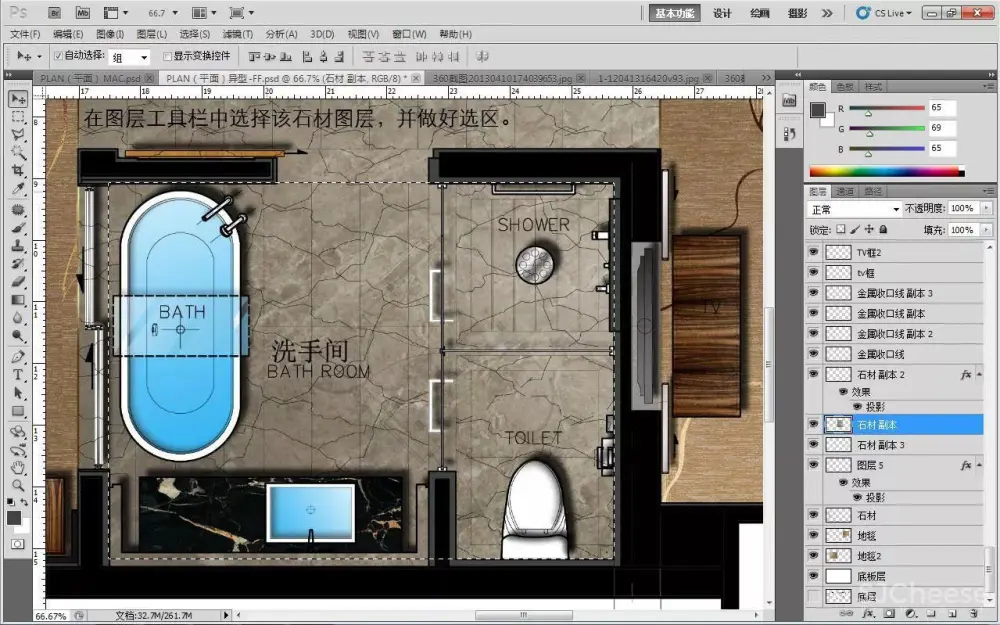Click the 基本功能 workspace button
Image resolution: width=1000 pixels, height=625 pixels.
point(677,13)
